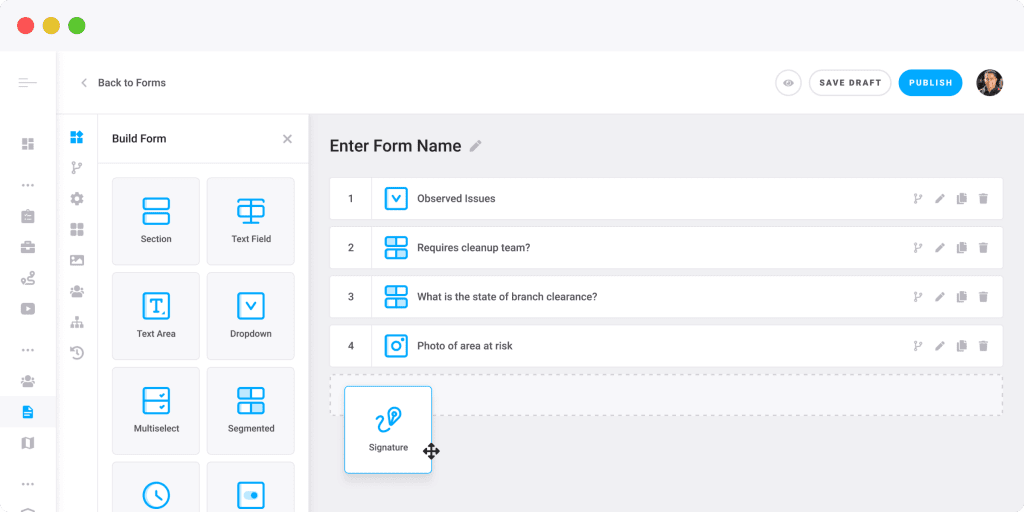The width and height of the screenshot is (1024, 512).
Task: Add a Dropdown element
Action: (251, 316)
